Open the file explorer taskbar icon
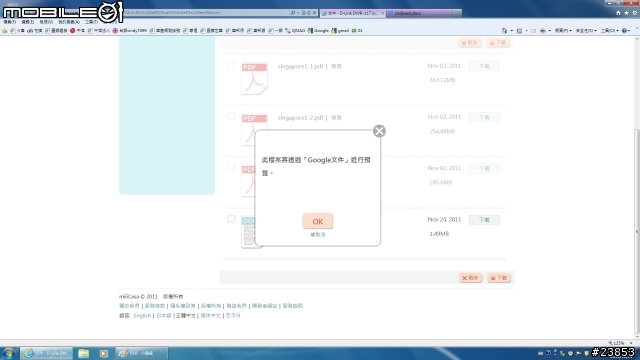This screenshot has width=640, height=360. [x=84, y=353]
